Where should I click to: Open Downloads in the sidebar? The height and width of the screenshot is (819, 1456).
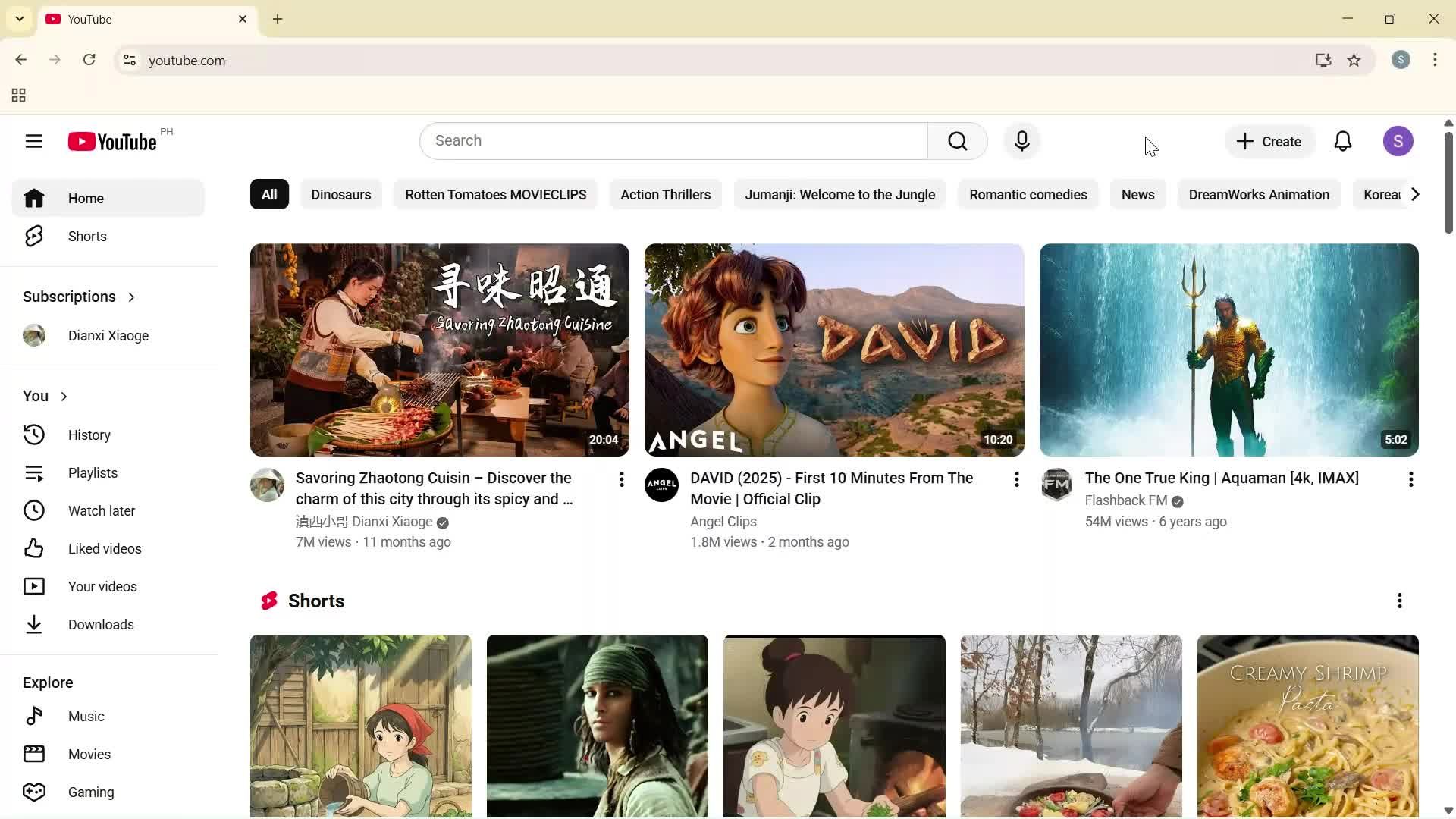[x=102, y=624]
